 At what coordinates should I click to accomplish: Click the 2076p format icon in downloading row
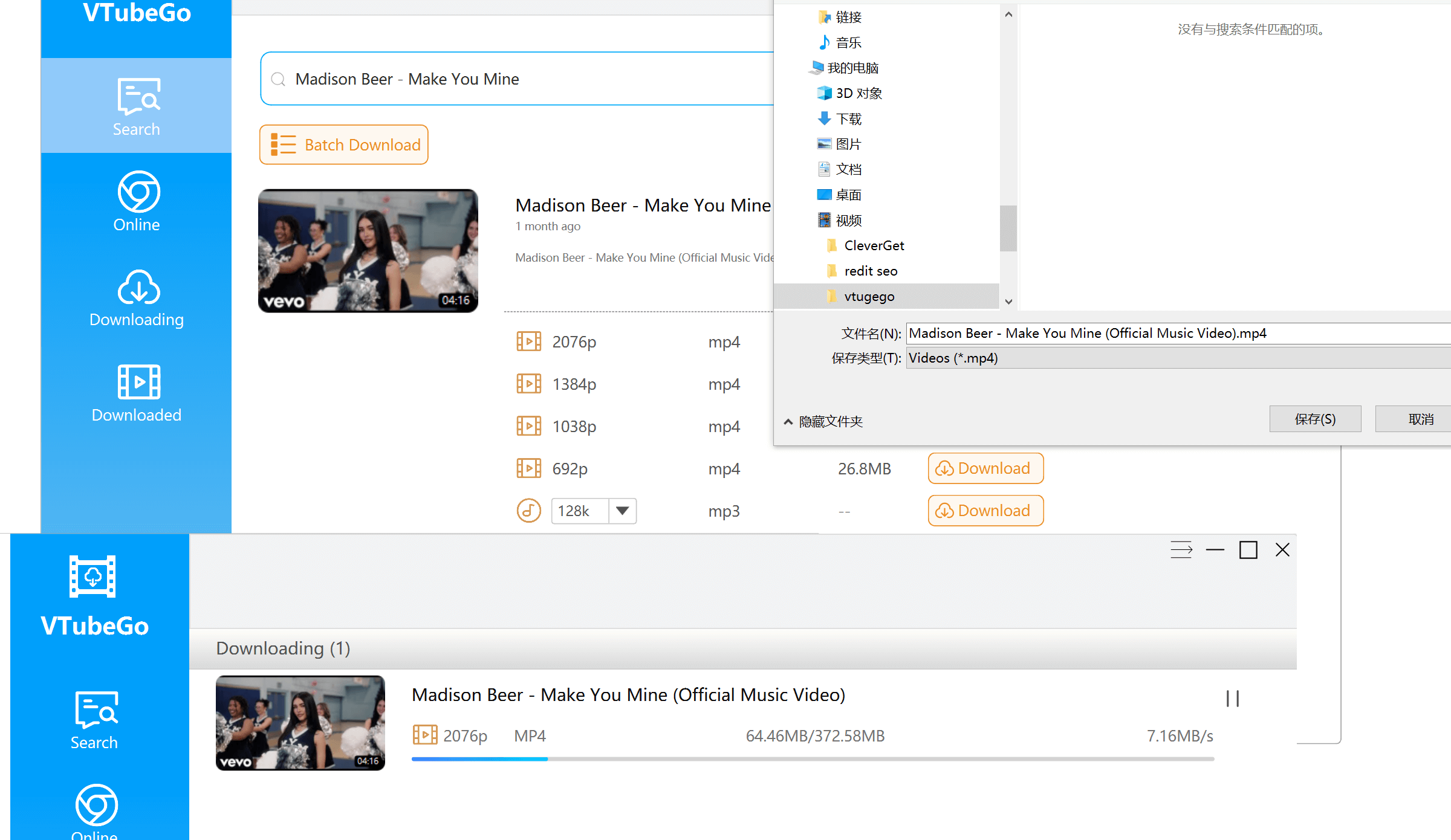coord(425,735)
